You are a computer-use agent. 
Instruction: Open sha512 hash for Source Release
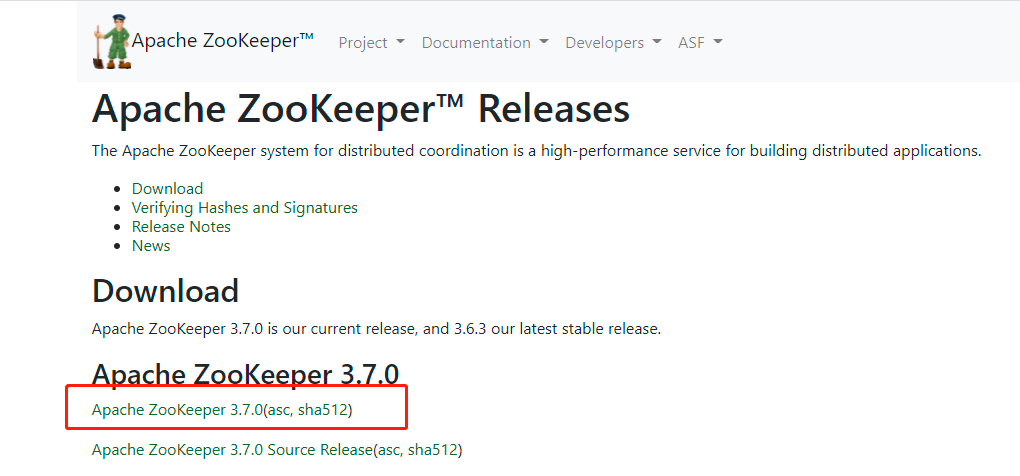point(433,450)
